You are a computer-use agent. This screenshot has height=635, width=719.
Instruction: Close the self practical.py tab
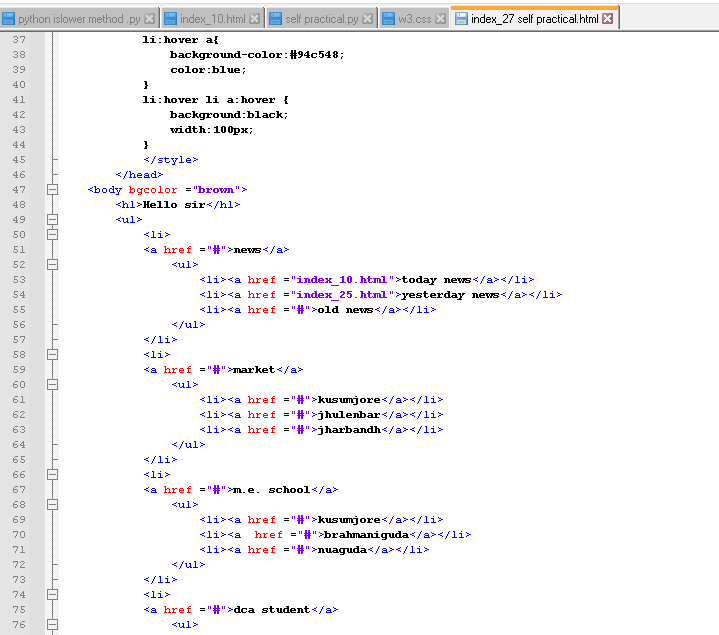pyautogui.click(x=367, y=19)
